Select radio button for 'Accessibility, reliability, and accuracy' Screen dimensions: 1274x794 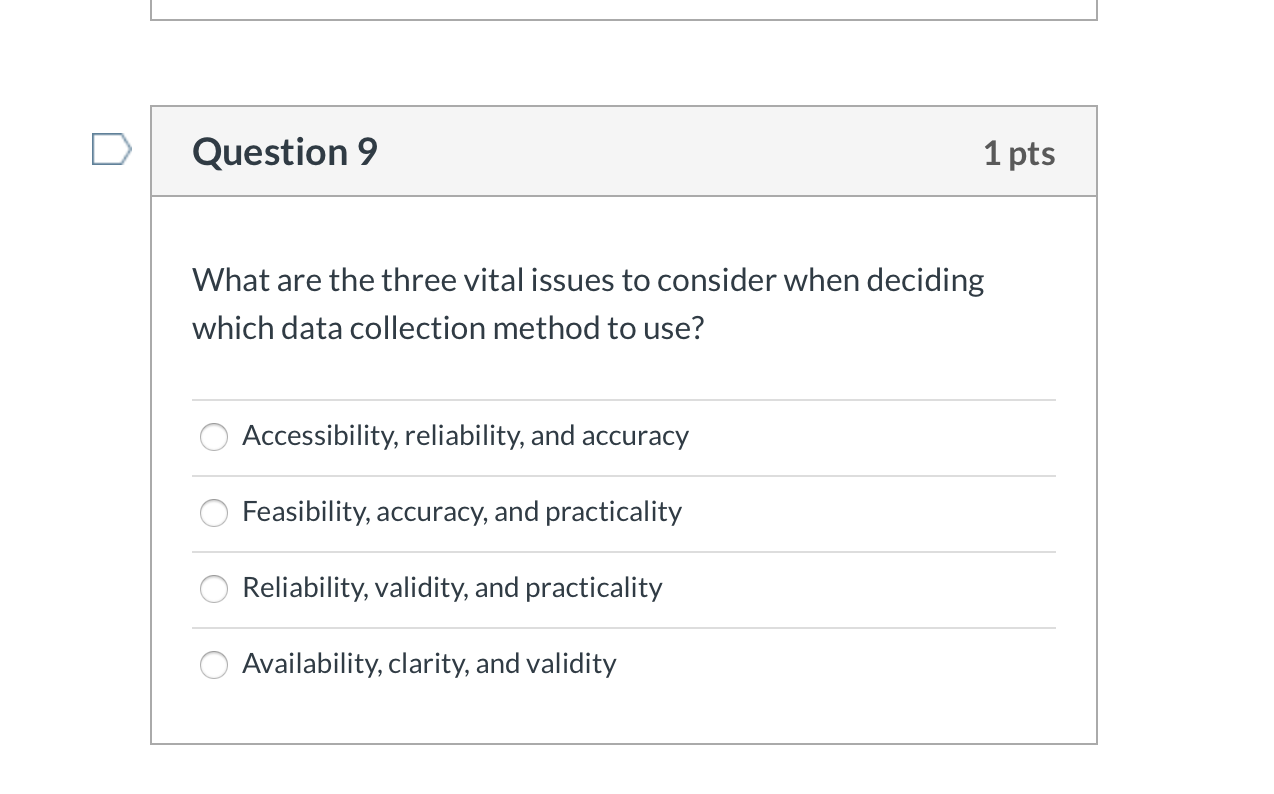(x=213, y=437)
